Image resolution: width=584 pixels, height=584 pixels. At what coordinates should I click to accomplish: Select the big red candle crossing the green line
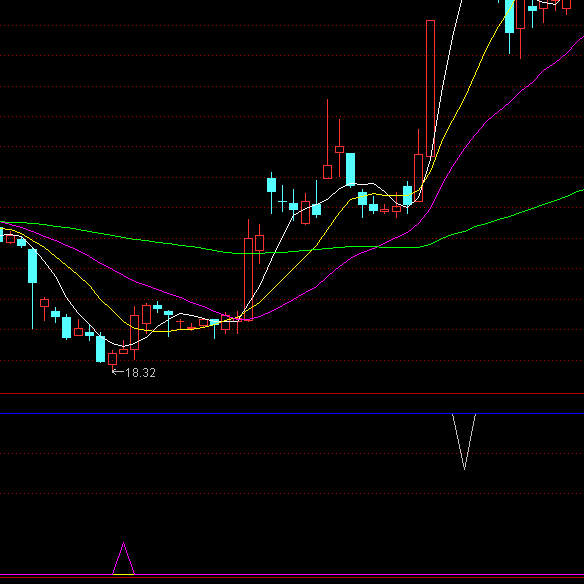[x=248, y=279]
